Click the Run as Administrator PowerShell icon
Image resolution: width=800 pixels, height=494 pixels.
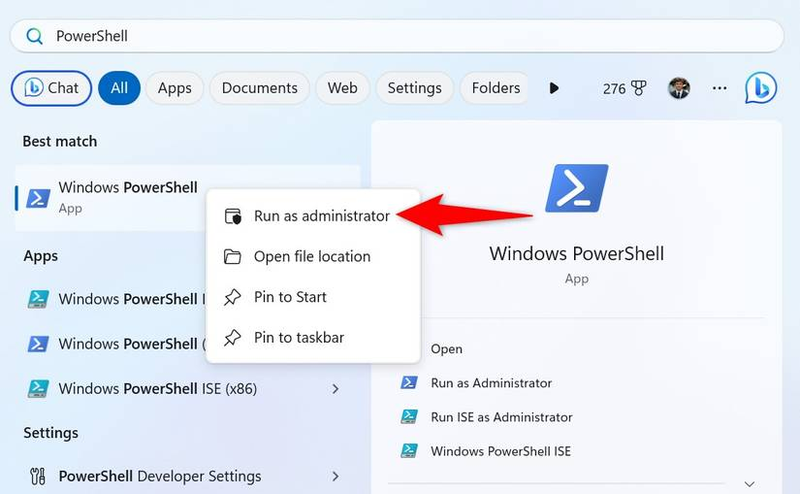tap(409, 382)
